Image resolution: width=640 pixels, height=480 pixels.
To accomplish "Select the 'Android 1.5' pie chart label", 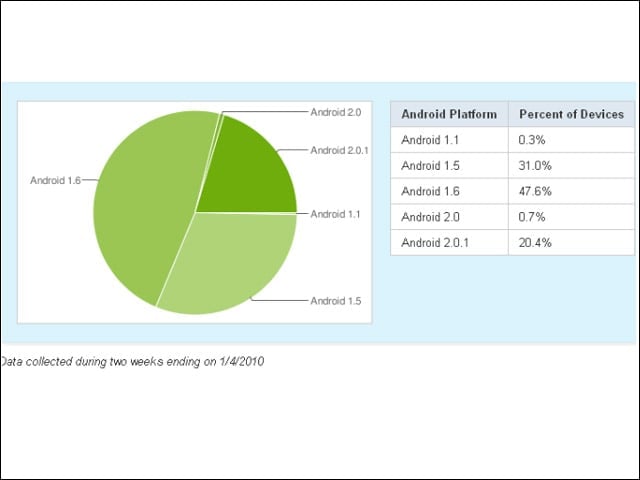I will tap(336, 301).
